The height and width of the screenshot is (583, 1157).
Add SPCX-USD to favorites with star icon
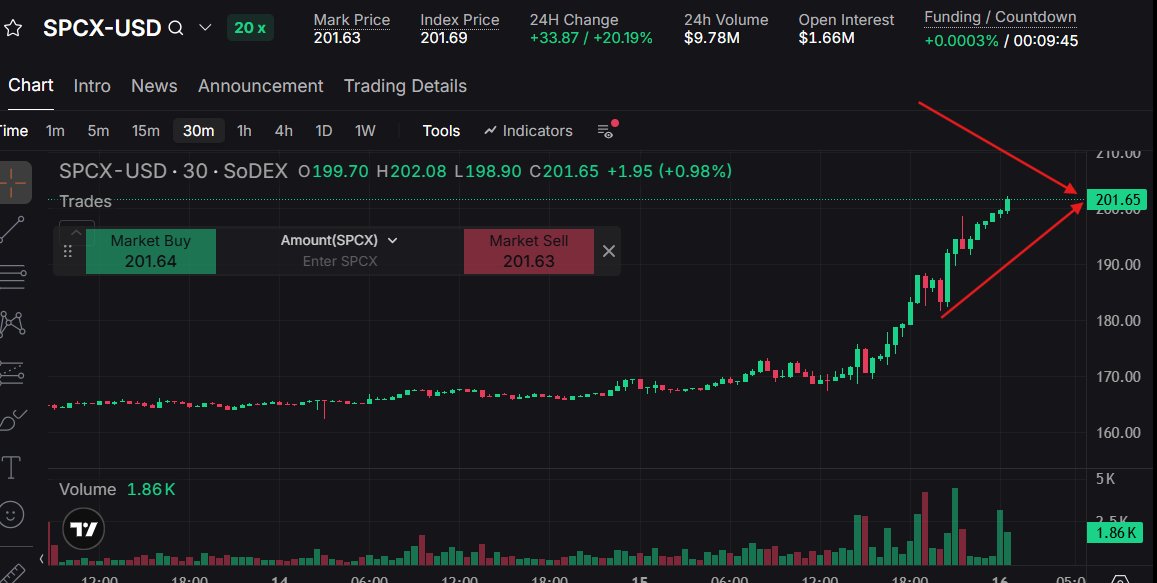point(13,29)
